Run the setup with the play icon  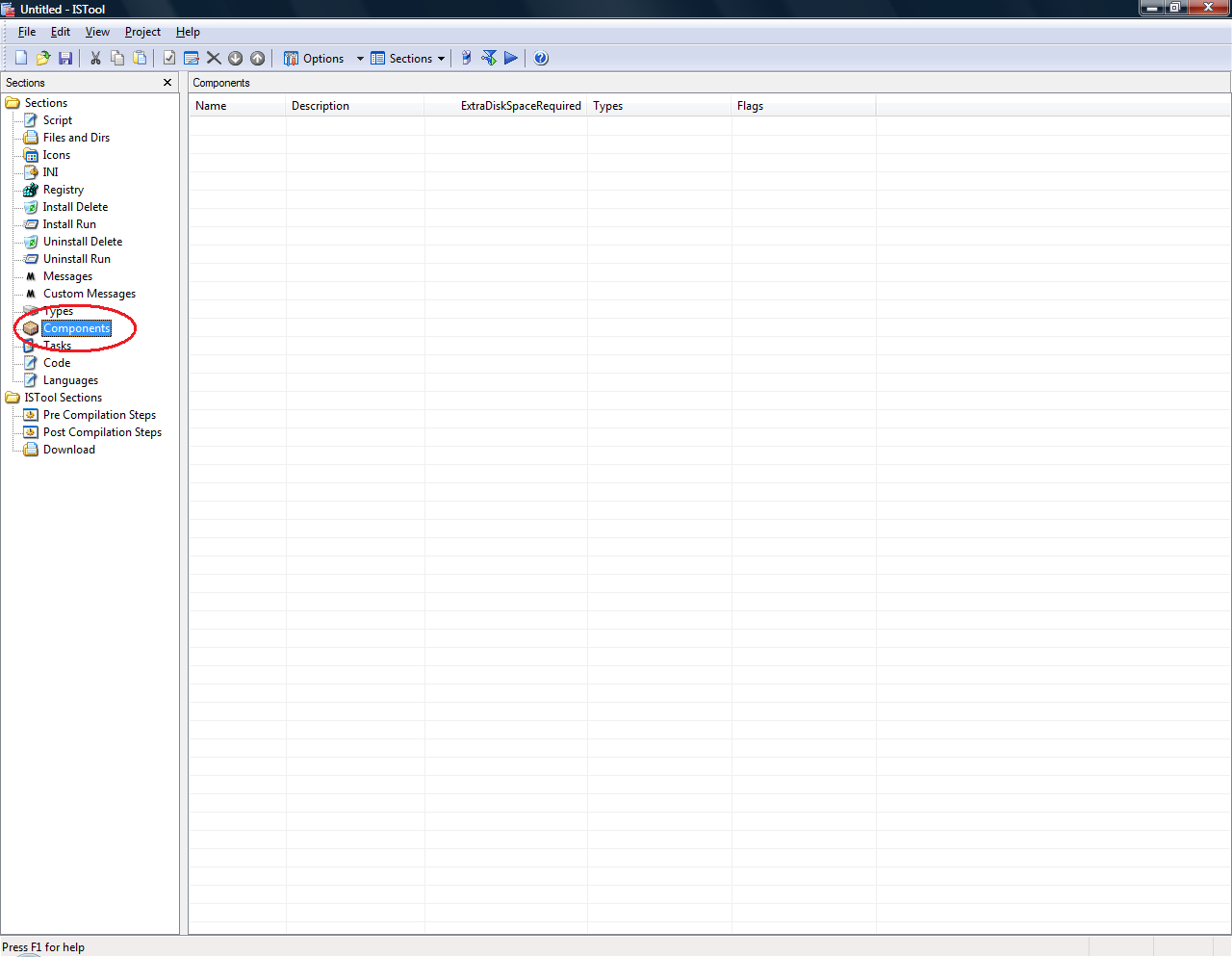[511, 58]
